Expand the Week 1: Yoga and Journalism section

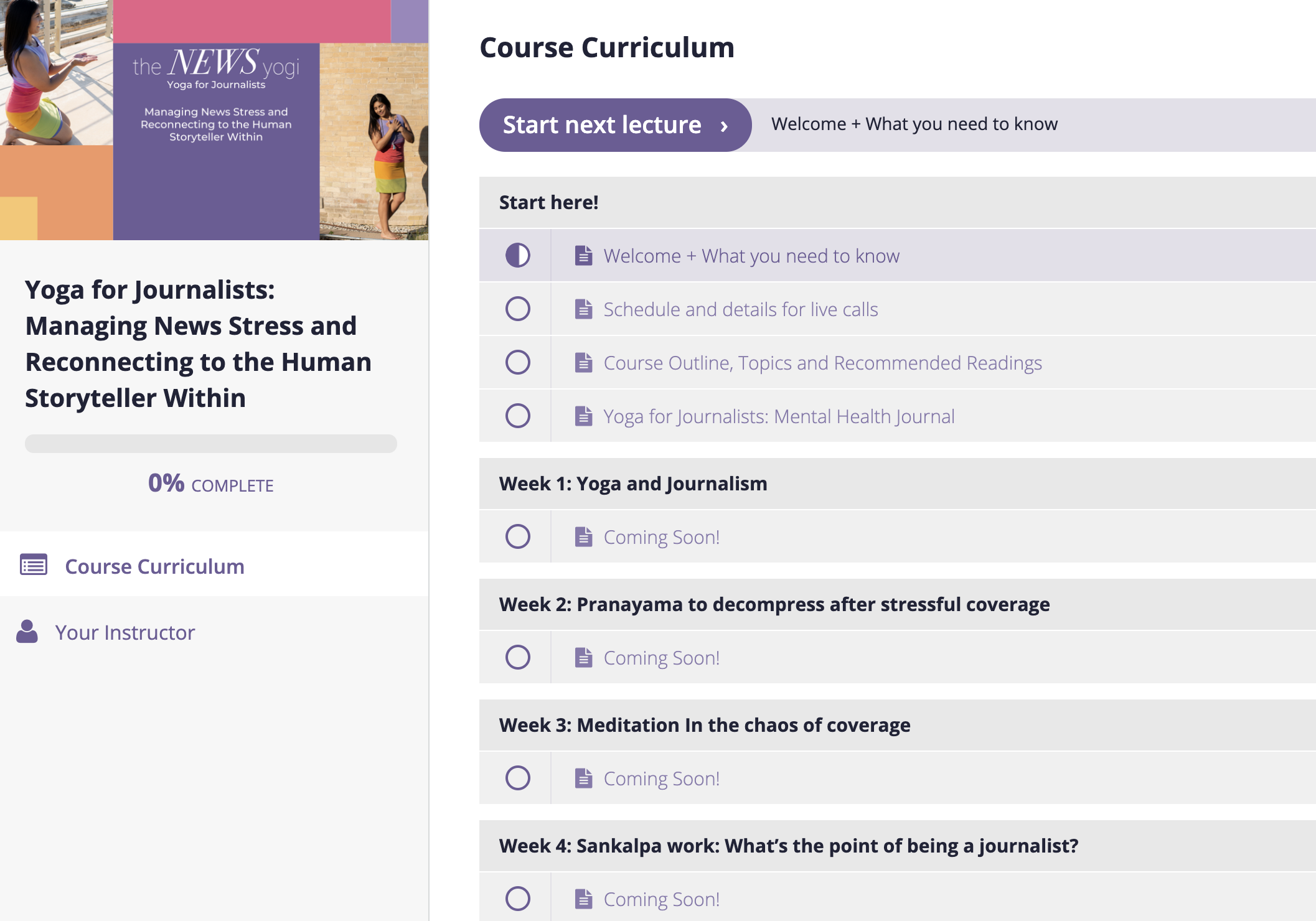[x=897, y=484]
